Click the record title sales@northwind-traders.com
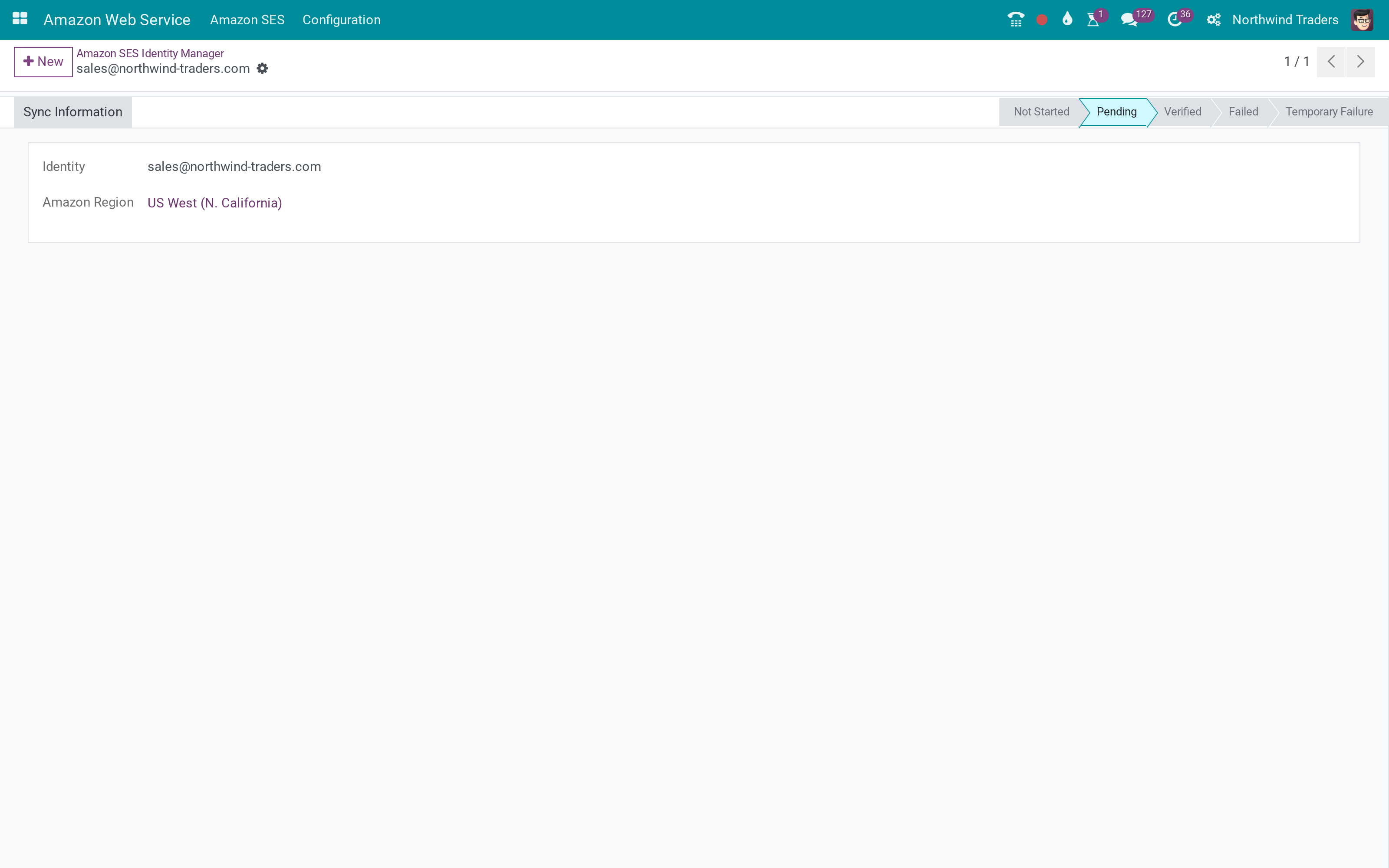This screenshot has height=868, width=1389. tap(163, 69)
